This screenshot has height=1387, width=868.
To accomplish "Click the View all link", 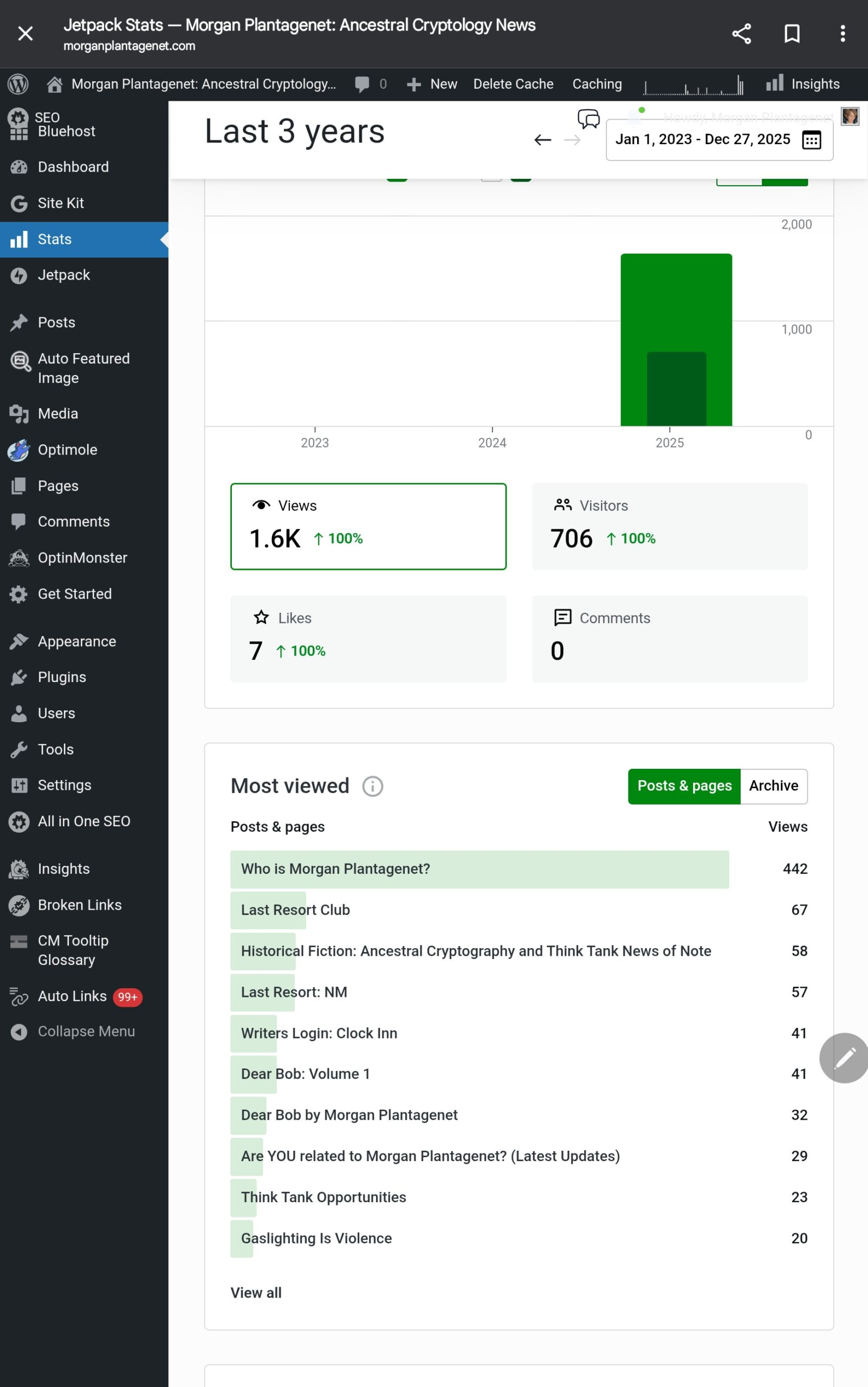I will click(x=256, y=1292).
